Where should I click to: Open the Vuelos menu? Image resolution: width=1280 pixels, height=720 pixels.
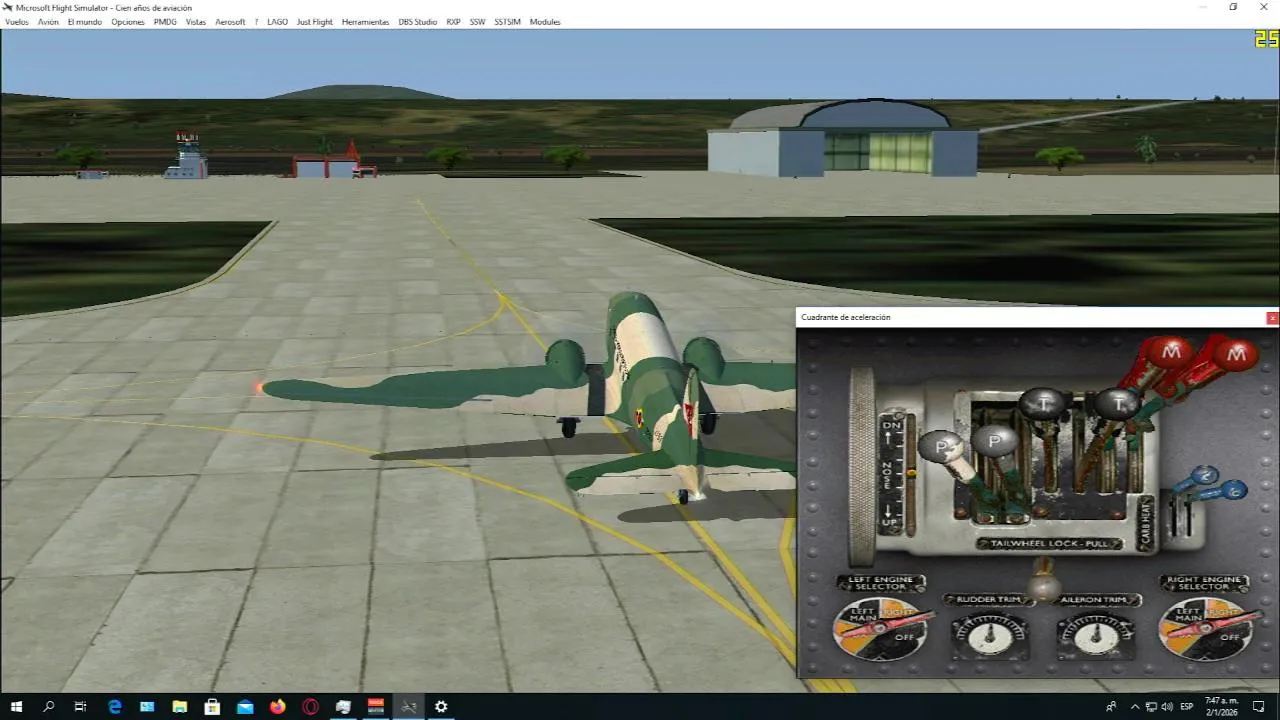click(17, 22)
